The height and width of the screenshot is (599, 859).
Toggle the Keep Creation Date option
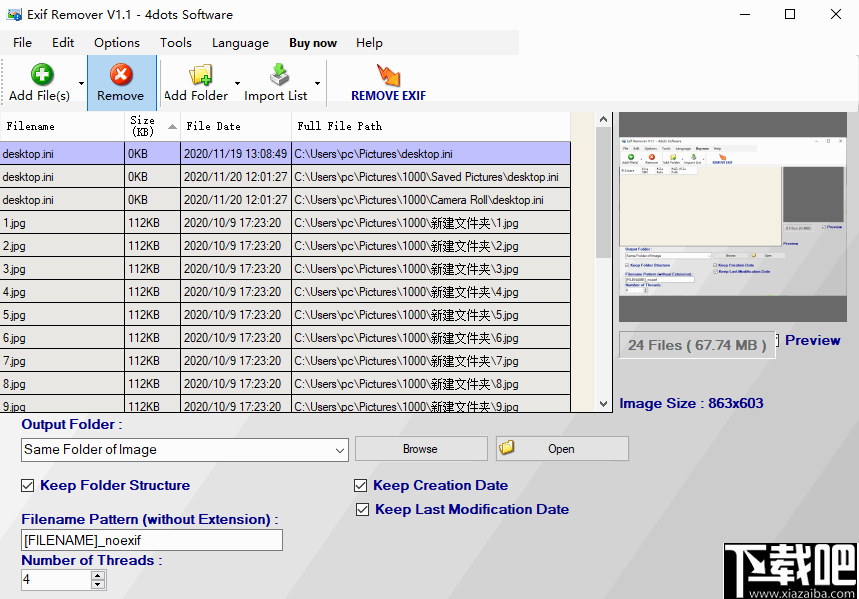point(360,485)
